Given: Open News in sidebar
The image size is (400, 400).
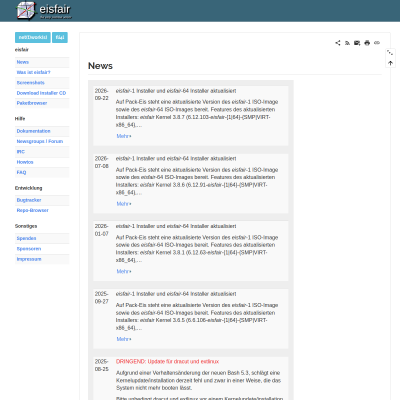Looking at the screenshot, I should click(x=23, y=62).
